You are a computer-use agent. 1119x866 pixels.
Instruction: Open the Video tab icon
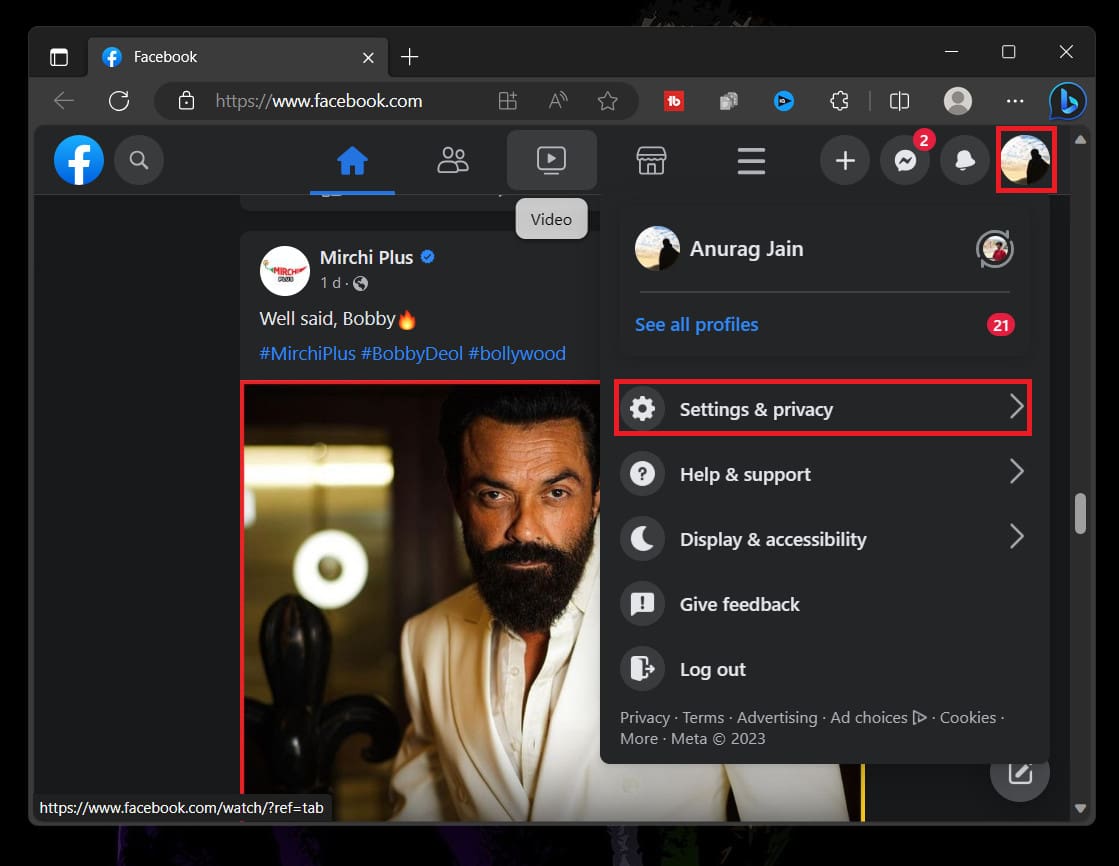(551, 160)
